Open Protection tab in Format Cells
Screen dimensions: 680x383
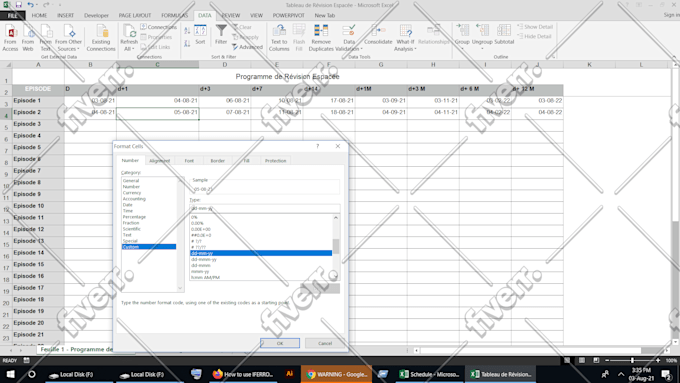point(275,161)
